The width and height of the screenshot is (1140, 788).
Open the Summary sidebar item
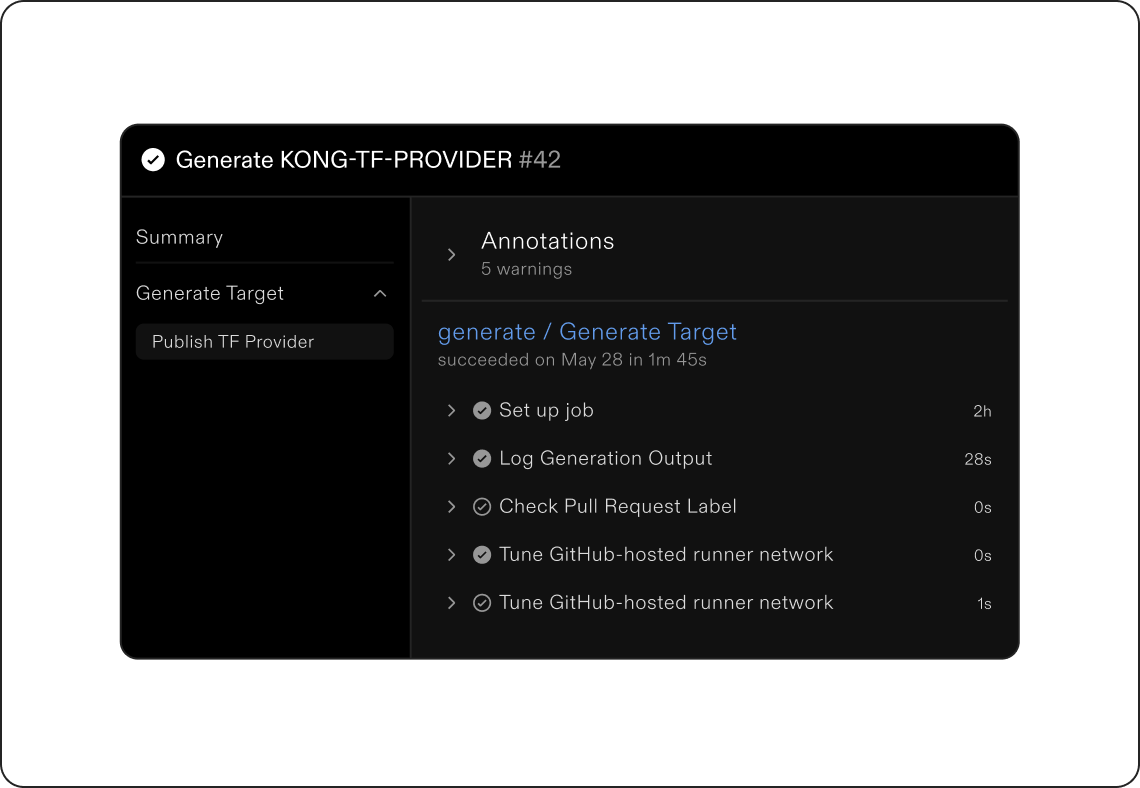tap(179, 237)
